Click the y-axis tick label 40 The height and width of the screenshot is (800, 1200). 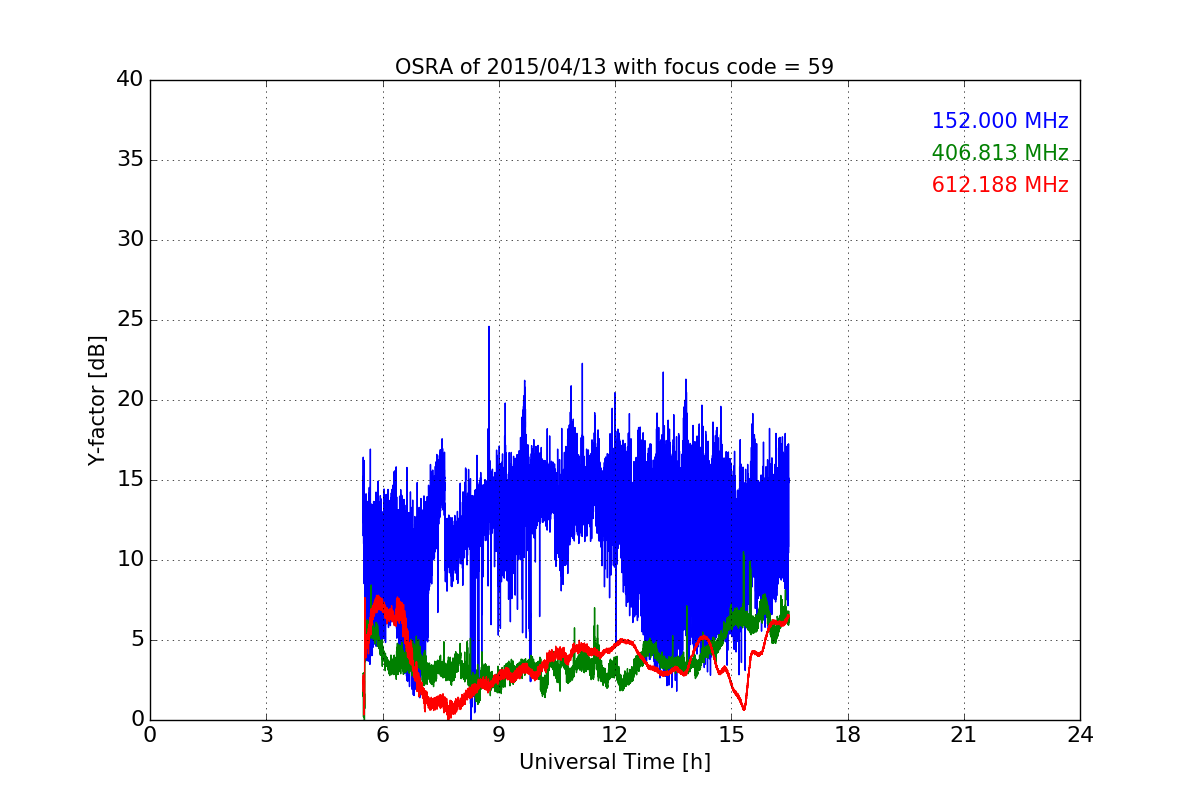pyautogui.click(x=130, y=80)
